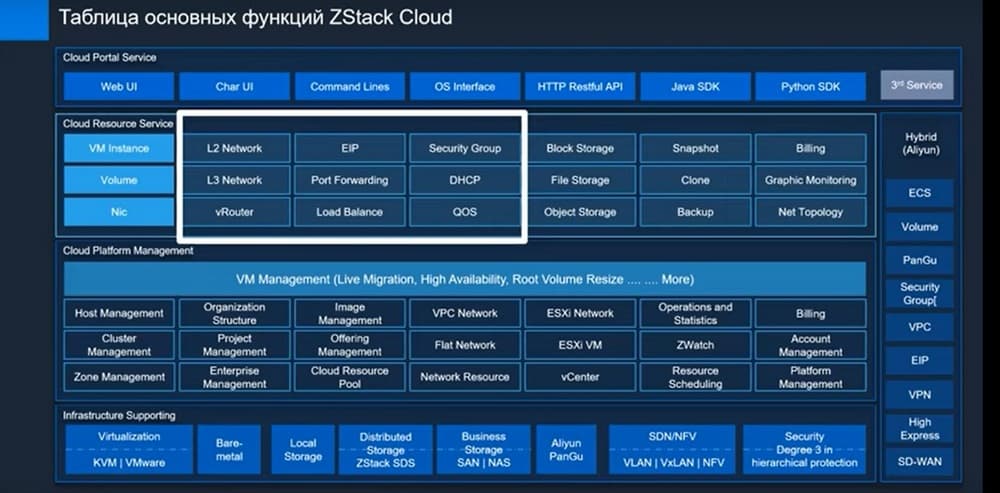Click the High Express box
This screenshot has height=493, width=1000.
(x=920, y=429)
